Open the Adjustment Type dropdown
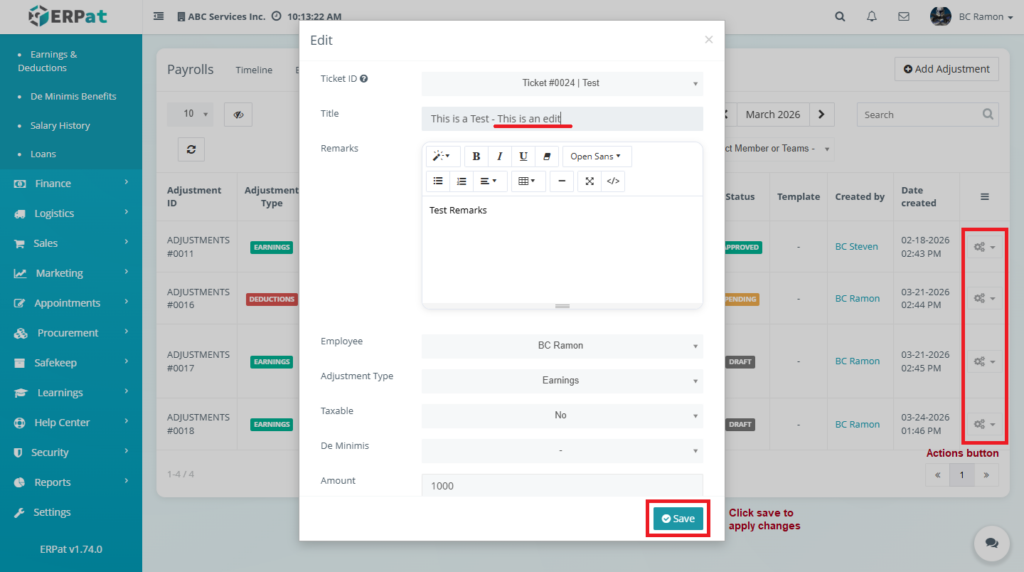 pyautogui.click(x=561, y=381)
